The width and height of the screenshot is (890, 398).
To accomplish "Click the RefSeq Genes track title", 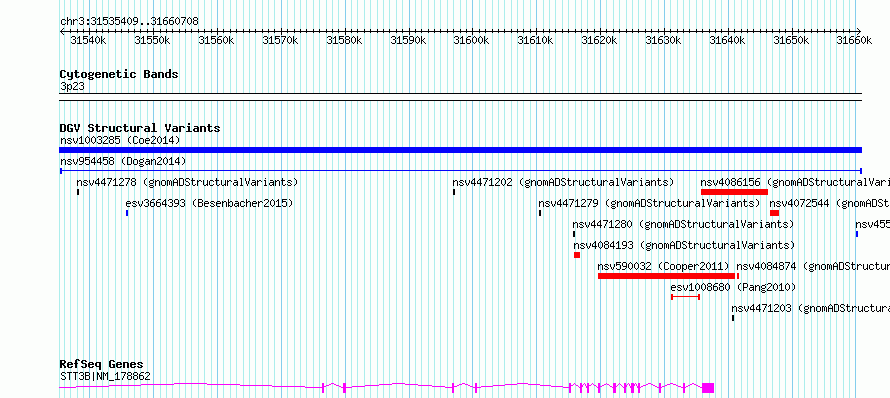I will coord(102,365).
